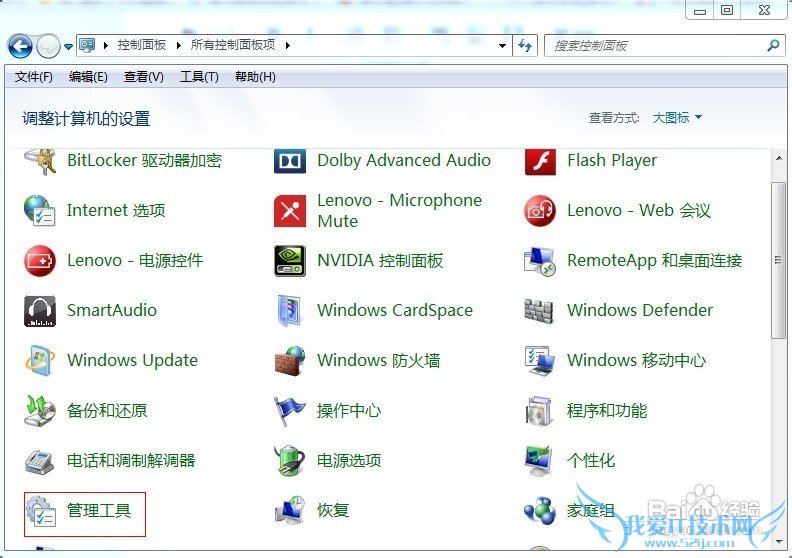Click the vertical scrollbar thumb

[778, 261]
